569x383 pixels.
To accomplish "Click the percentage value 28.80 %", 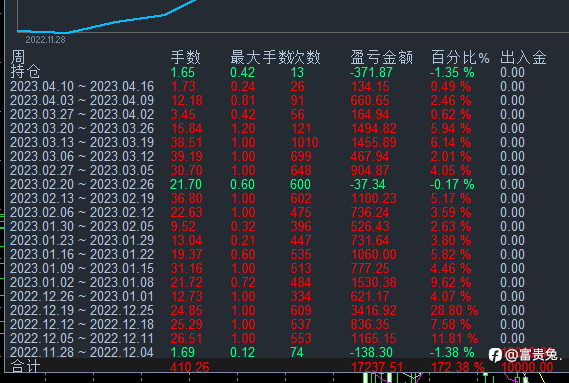I will pos(454,310).
